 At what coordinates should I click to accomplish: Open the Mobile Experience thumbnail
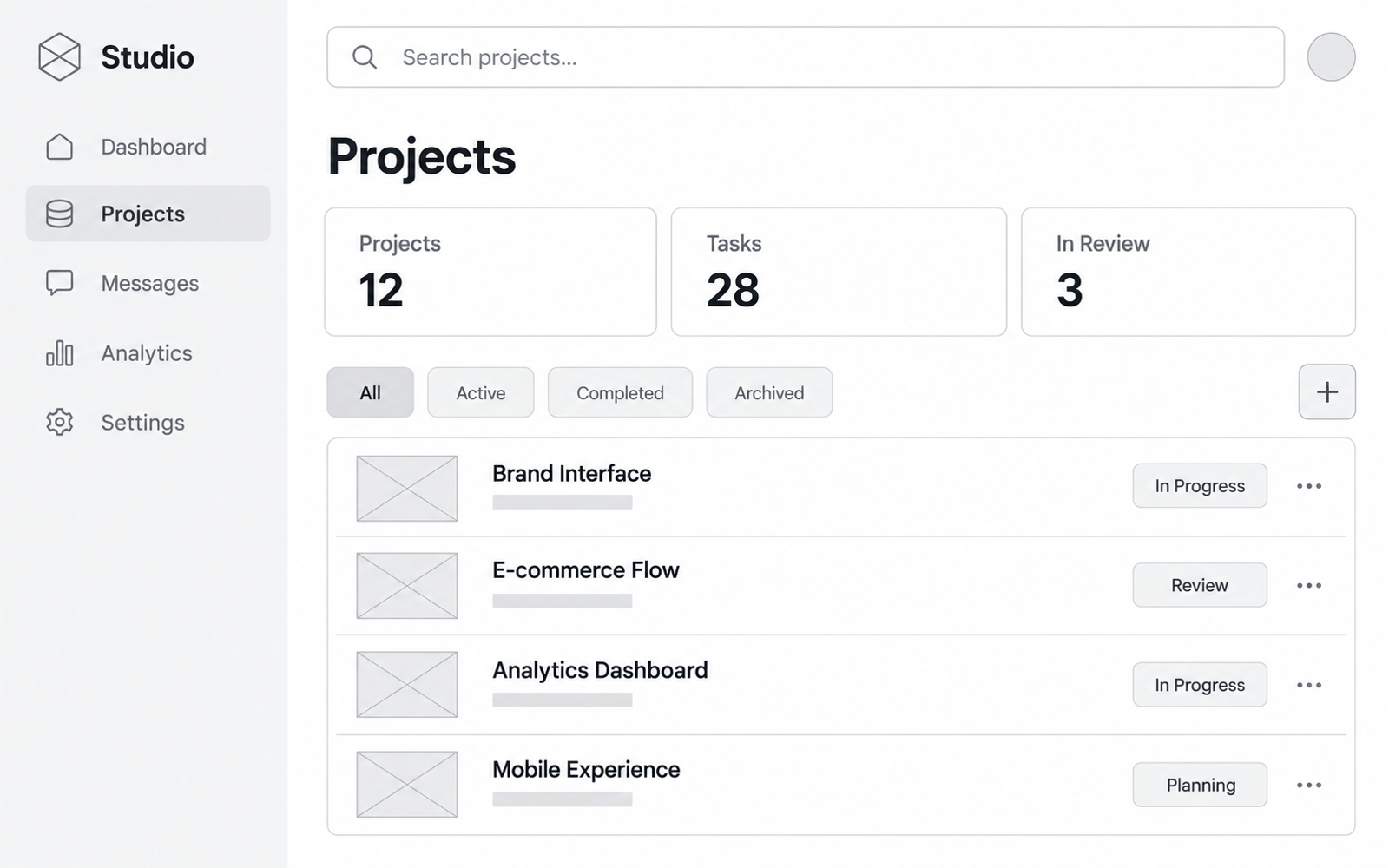[x=407, y=785]
